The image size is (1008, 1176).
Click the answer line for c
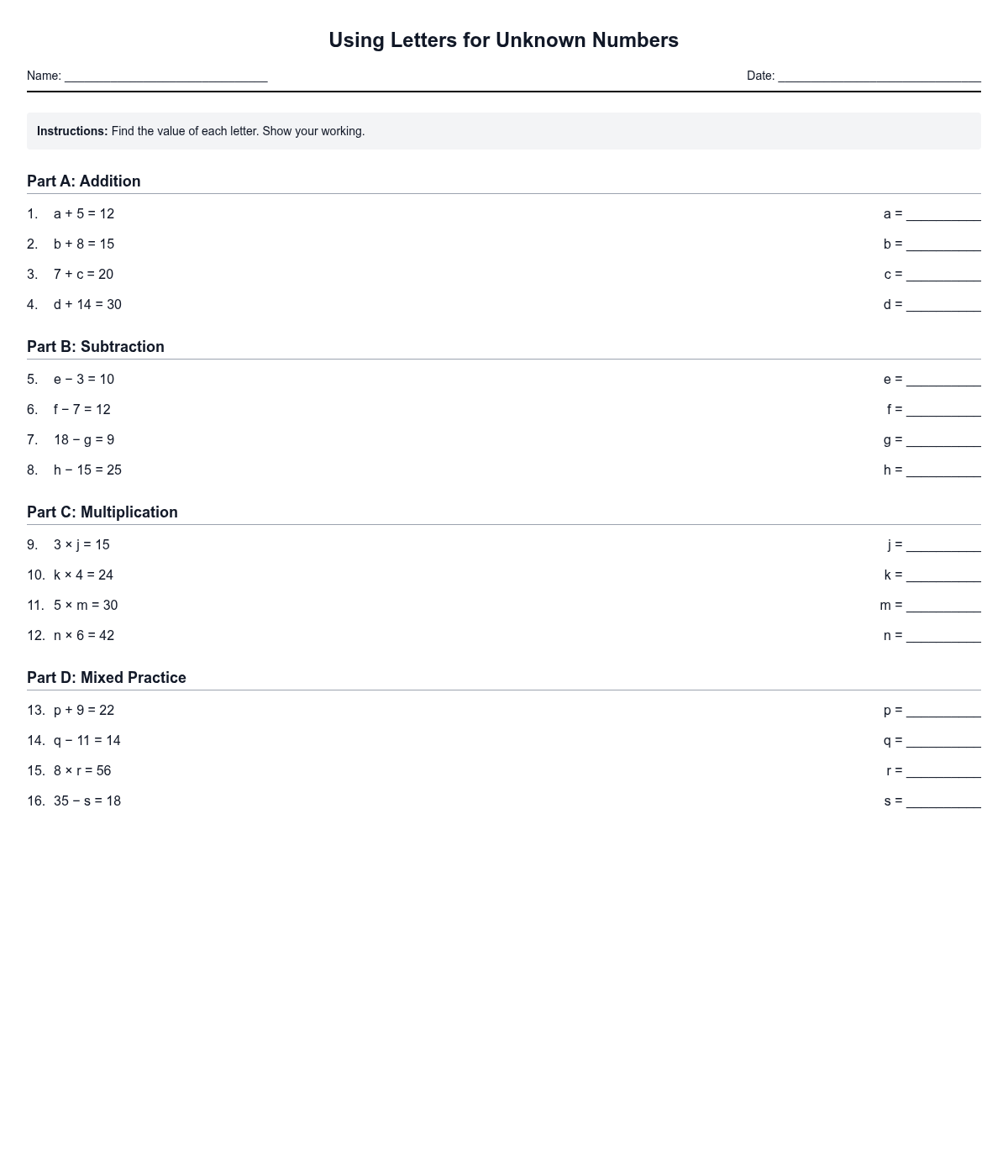click(942, 275)
